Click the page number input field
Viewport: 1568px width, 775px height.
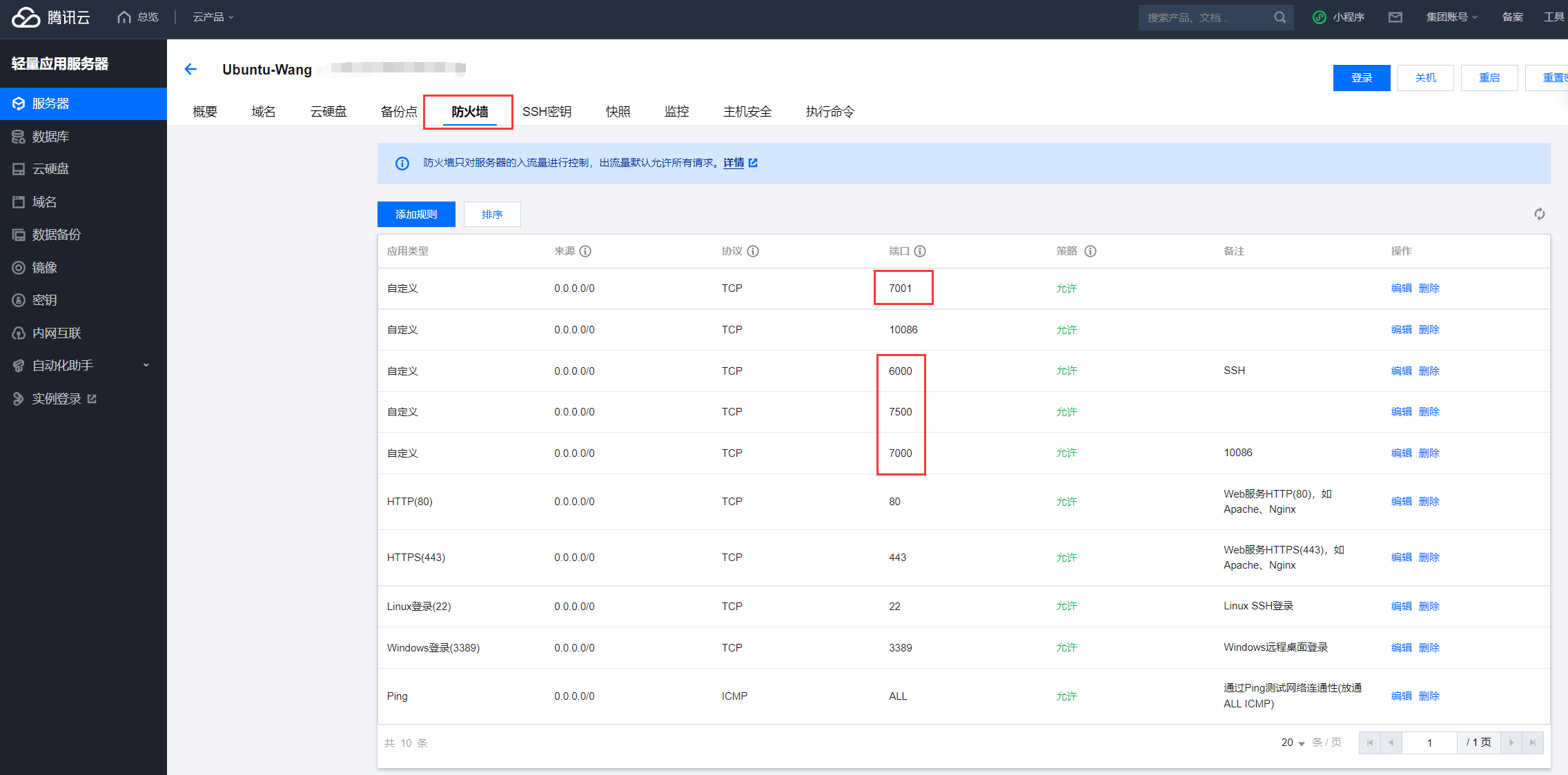1429,743
